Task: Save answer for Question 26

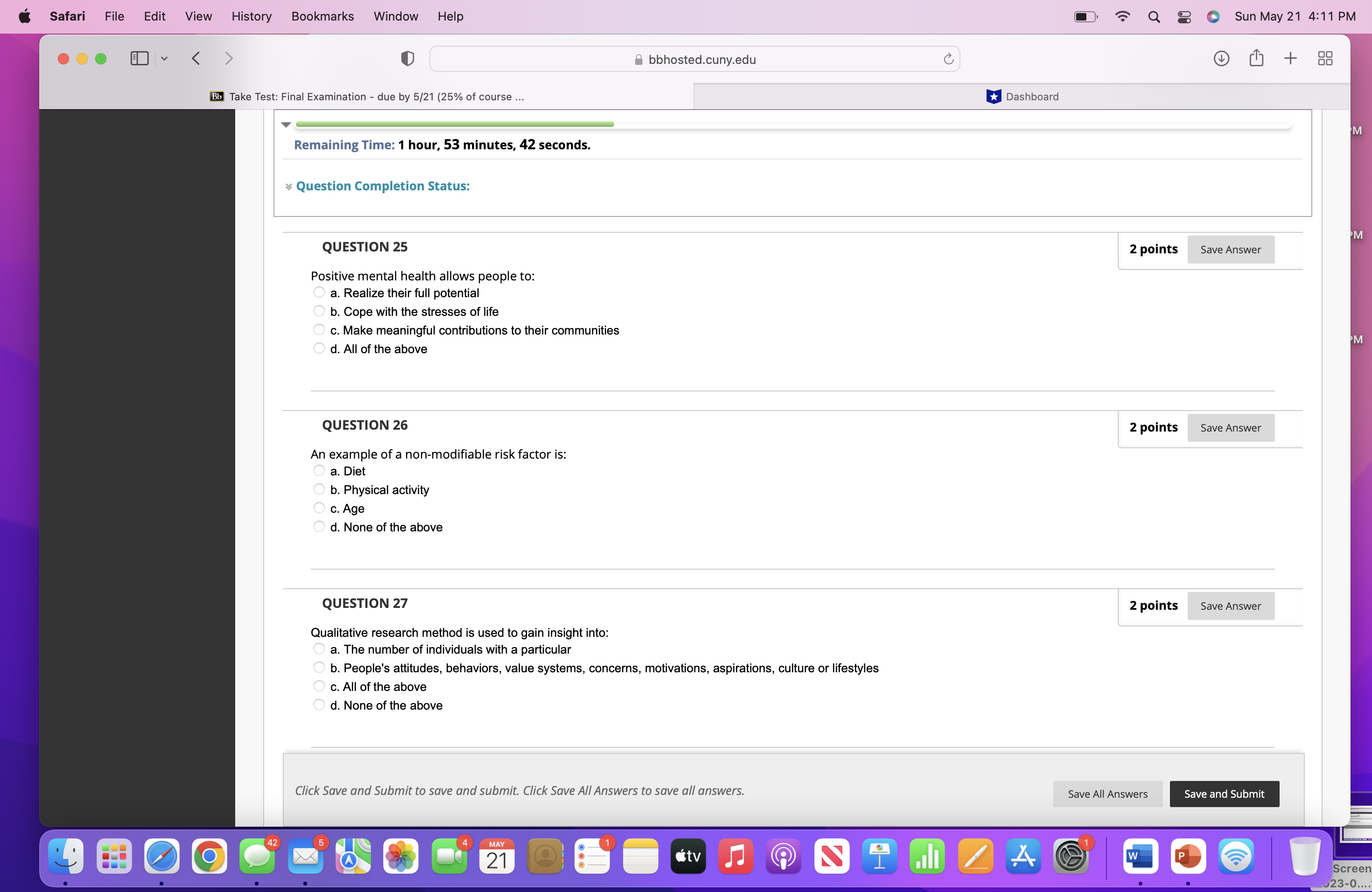Action: click(1231, 427)
